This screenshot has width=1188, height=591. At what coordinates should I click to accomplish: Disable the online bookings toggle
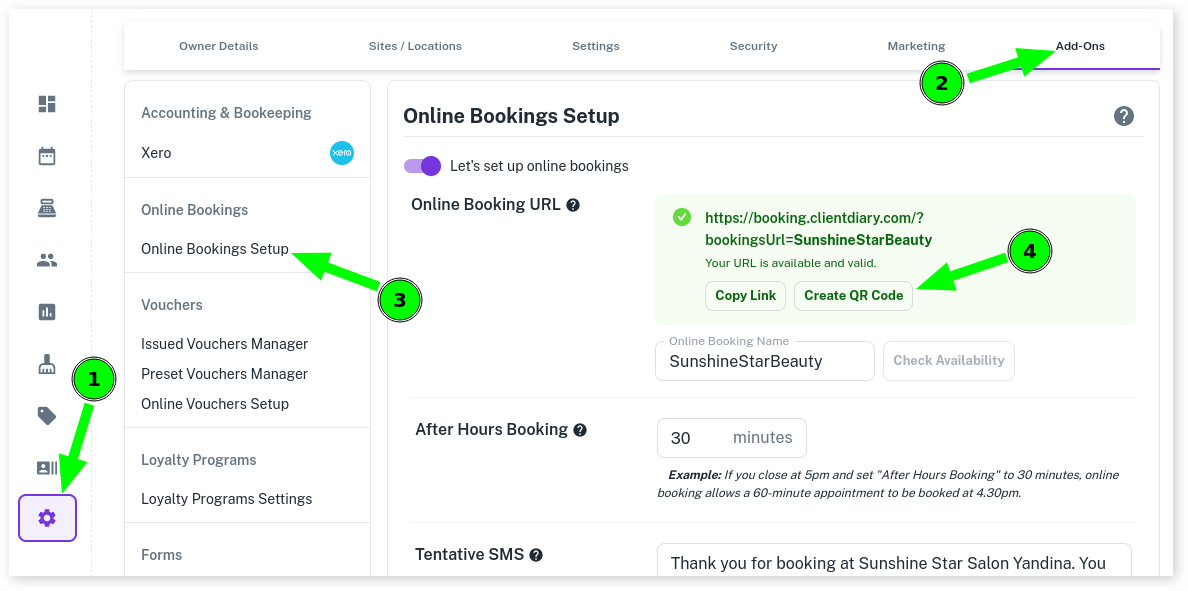coord(422,166)
